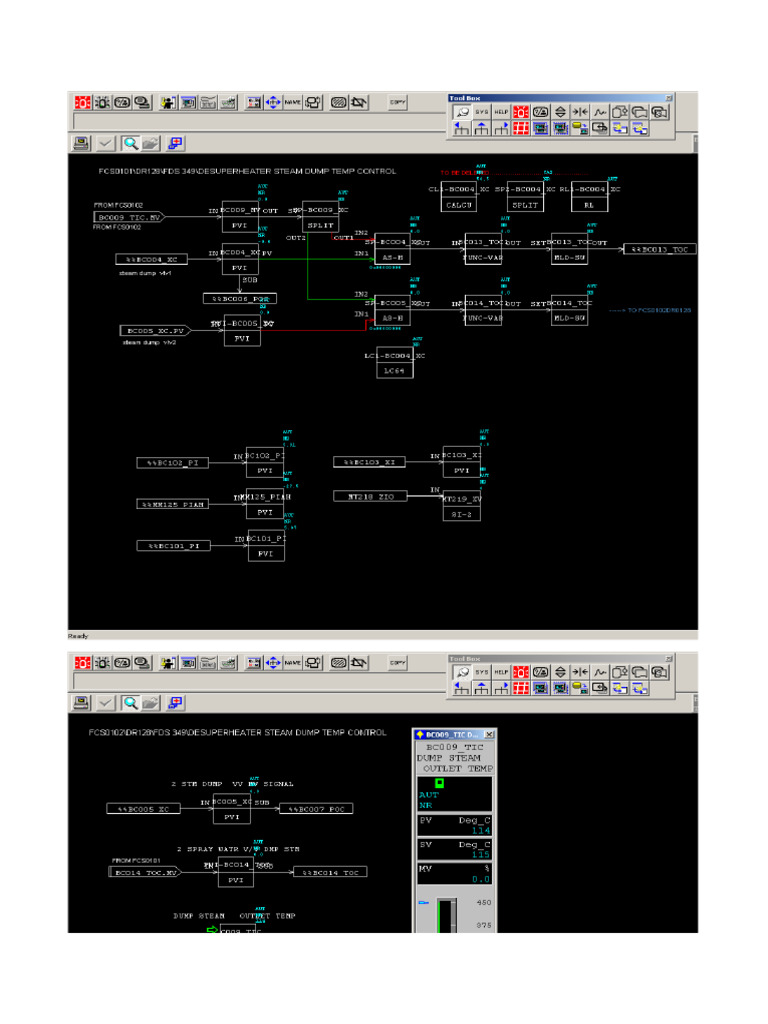Click AUT mode indicator on BC009_TIC faceplate

pyautogui.click(x=428, y=795)
